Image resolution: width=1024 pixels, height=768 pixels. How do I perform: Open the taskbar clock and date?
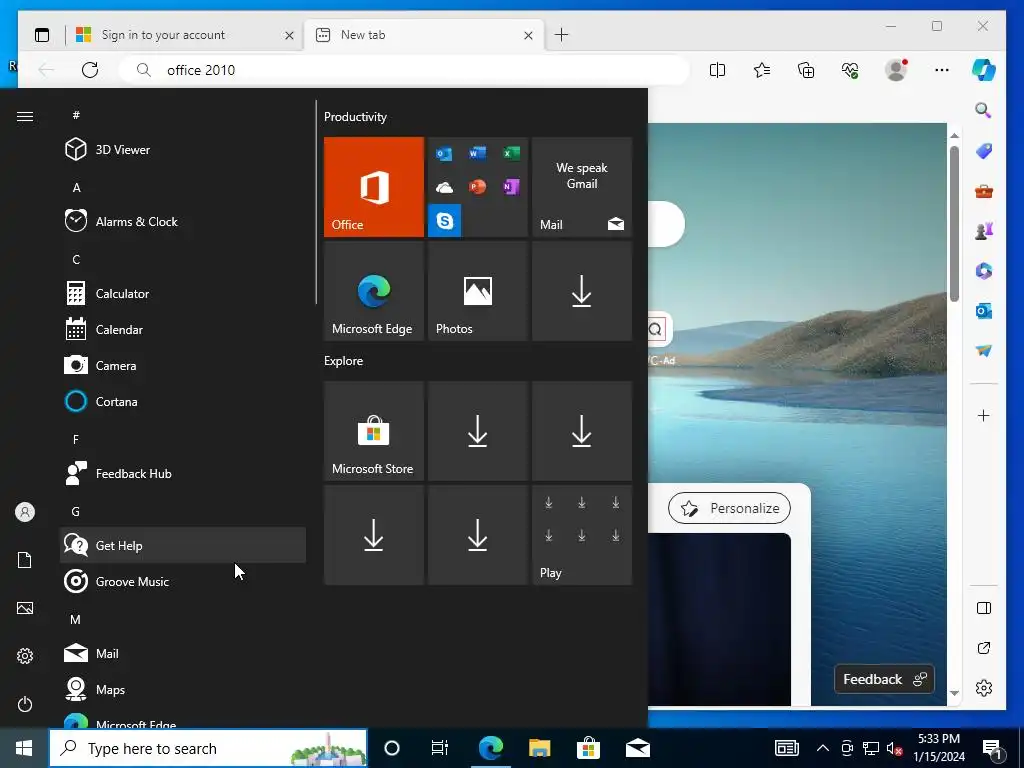[938, 748]
